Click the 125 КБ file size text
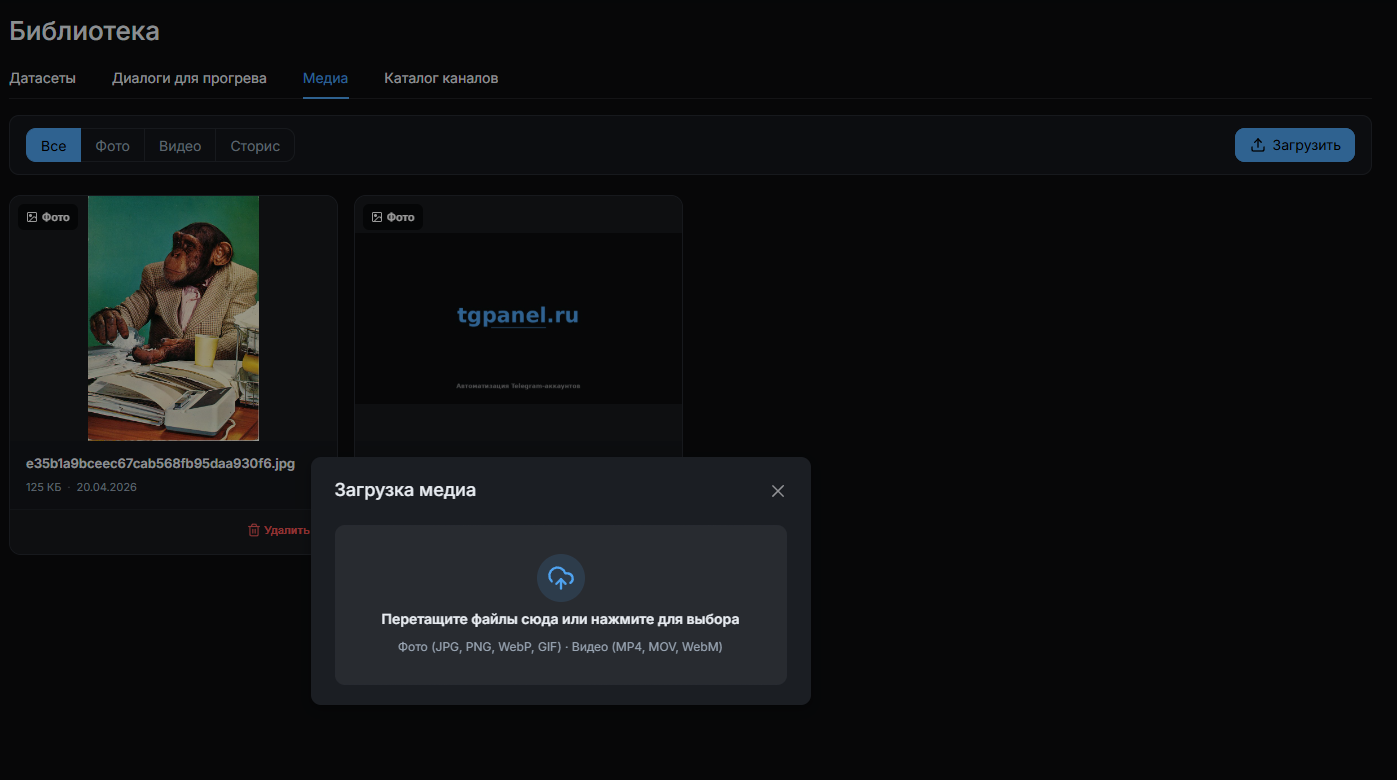The width and height of the screenshot is (1397, 780). click(44, 487)
